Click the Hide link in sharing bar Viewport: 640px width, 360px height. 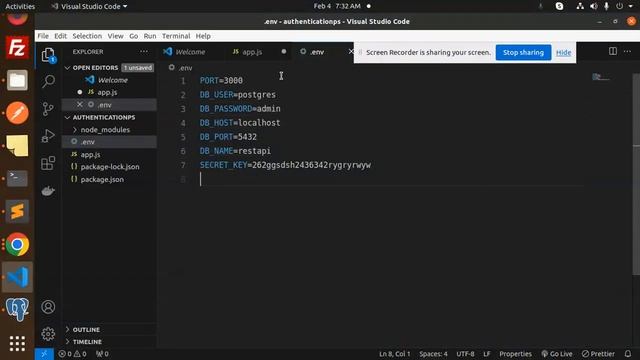tap(563, 52)
